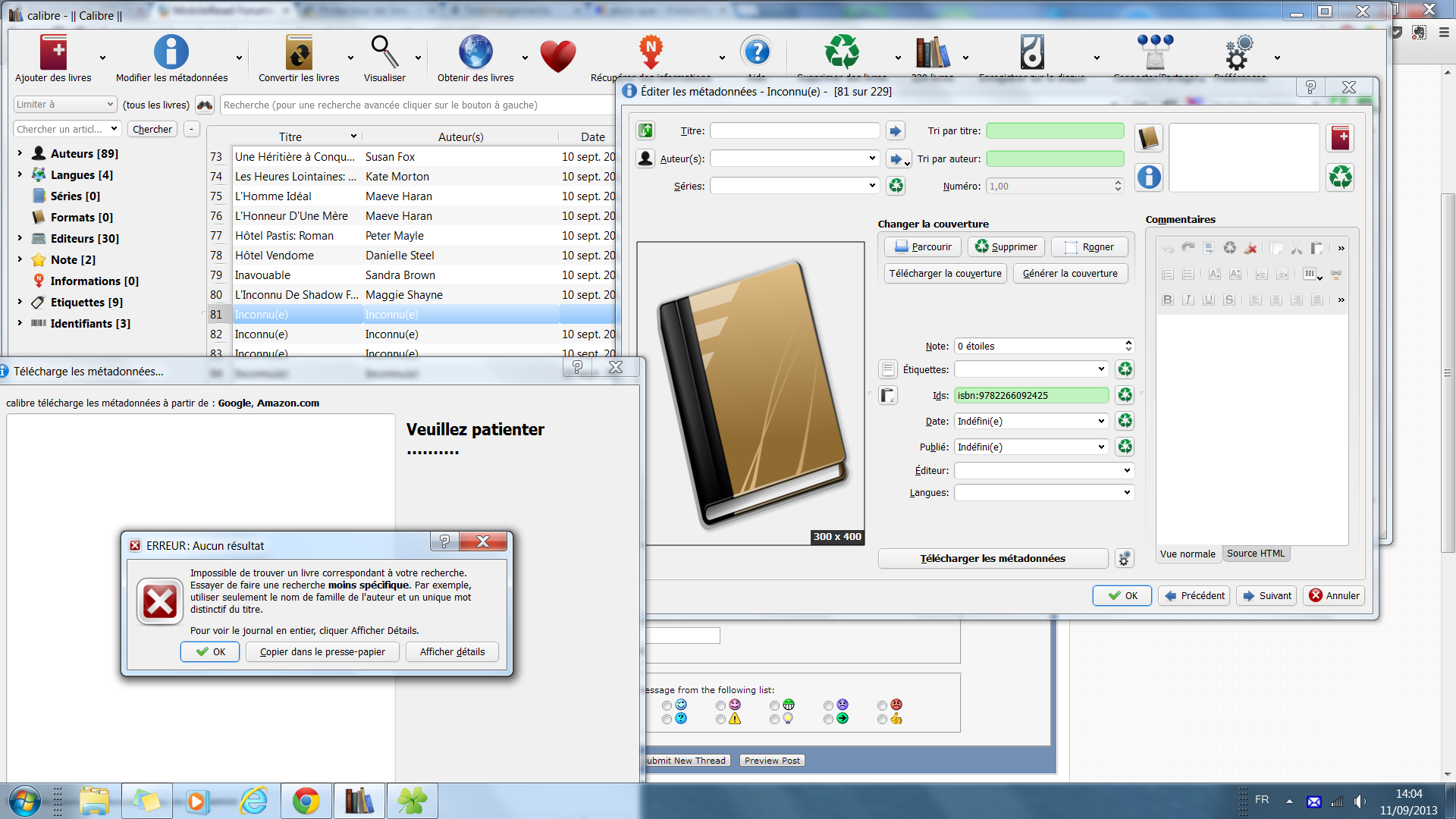1456x819 pixels.
Task: Click the Titre input field
Action: tap(795, 131)
